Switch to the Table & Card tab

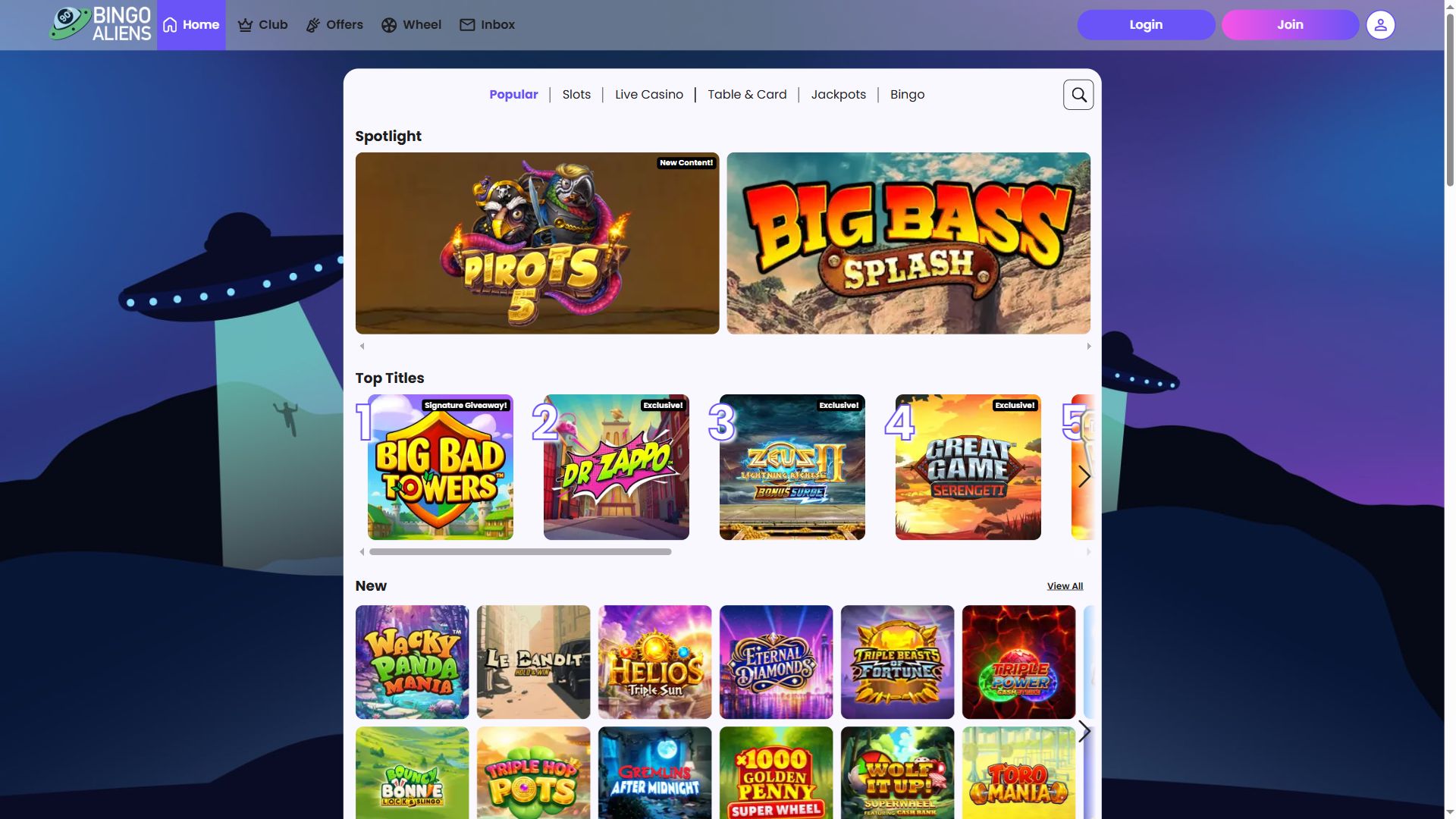click(747, 95)
